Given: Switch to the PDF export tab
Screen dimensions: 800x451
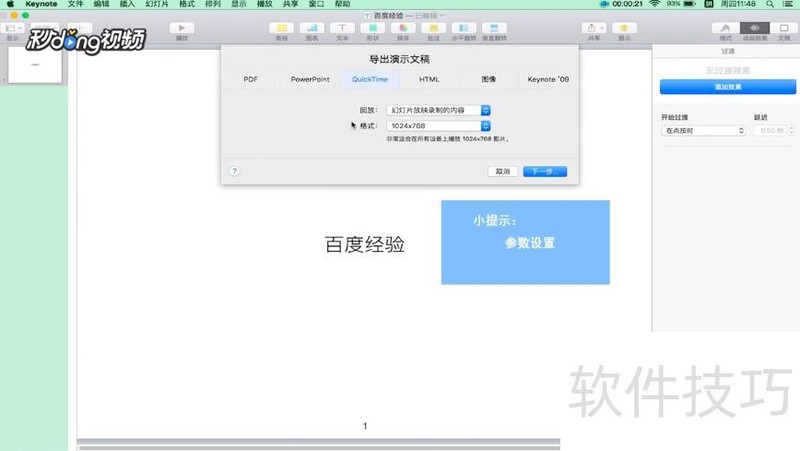Looking at the screenshot, I should click(x=251, y=80).
